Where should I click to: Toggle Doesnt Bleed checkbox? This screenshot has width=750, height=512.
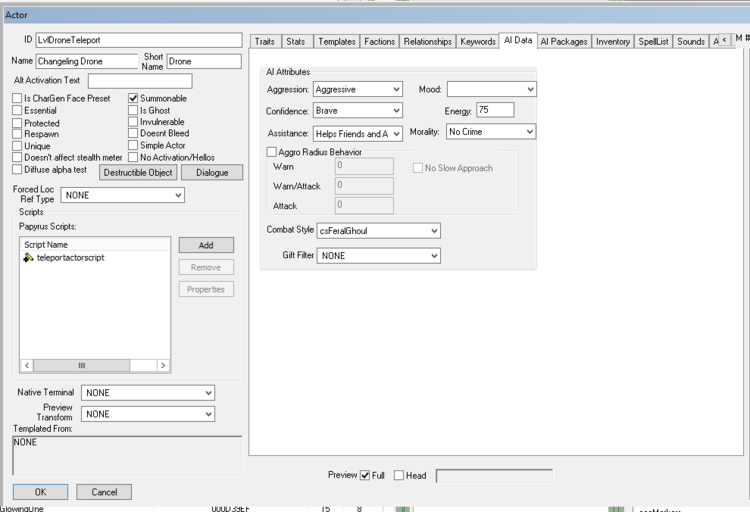click(x=133, y=133)
